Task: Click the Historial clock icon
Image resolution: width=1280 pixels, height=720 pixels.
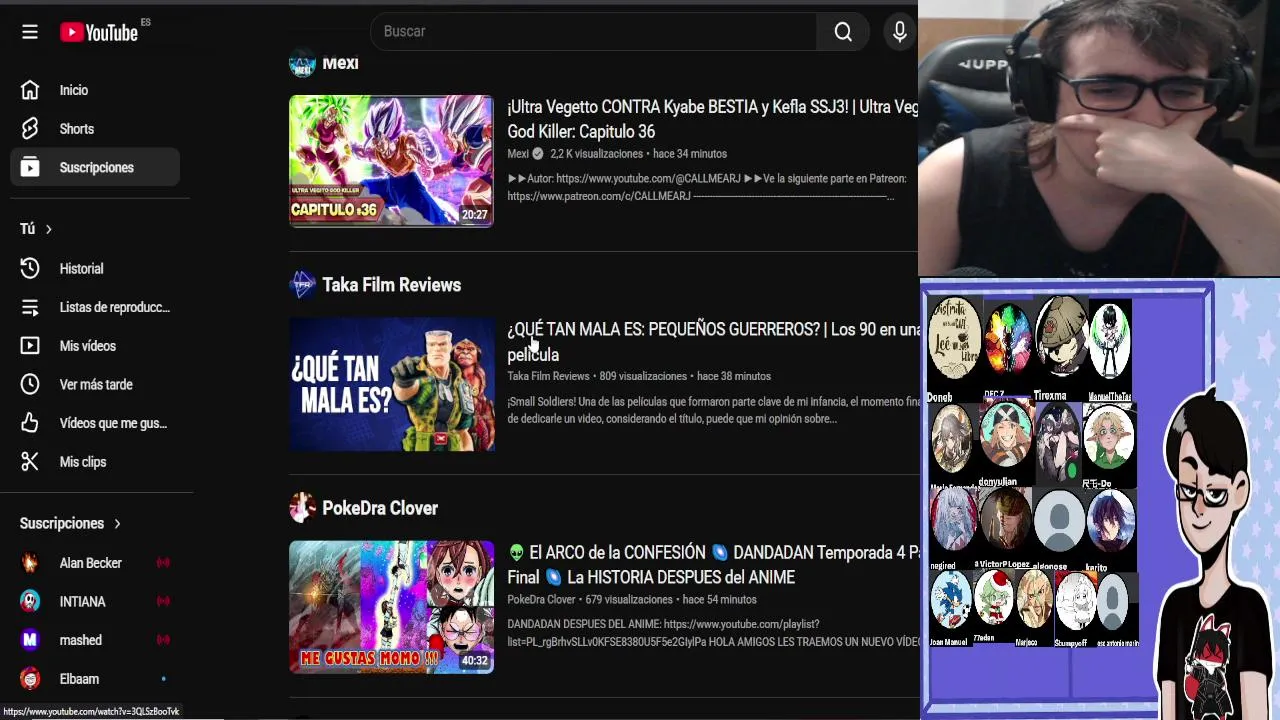Action: (x=30, y=268)
